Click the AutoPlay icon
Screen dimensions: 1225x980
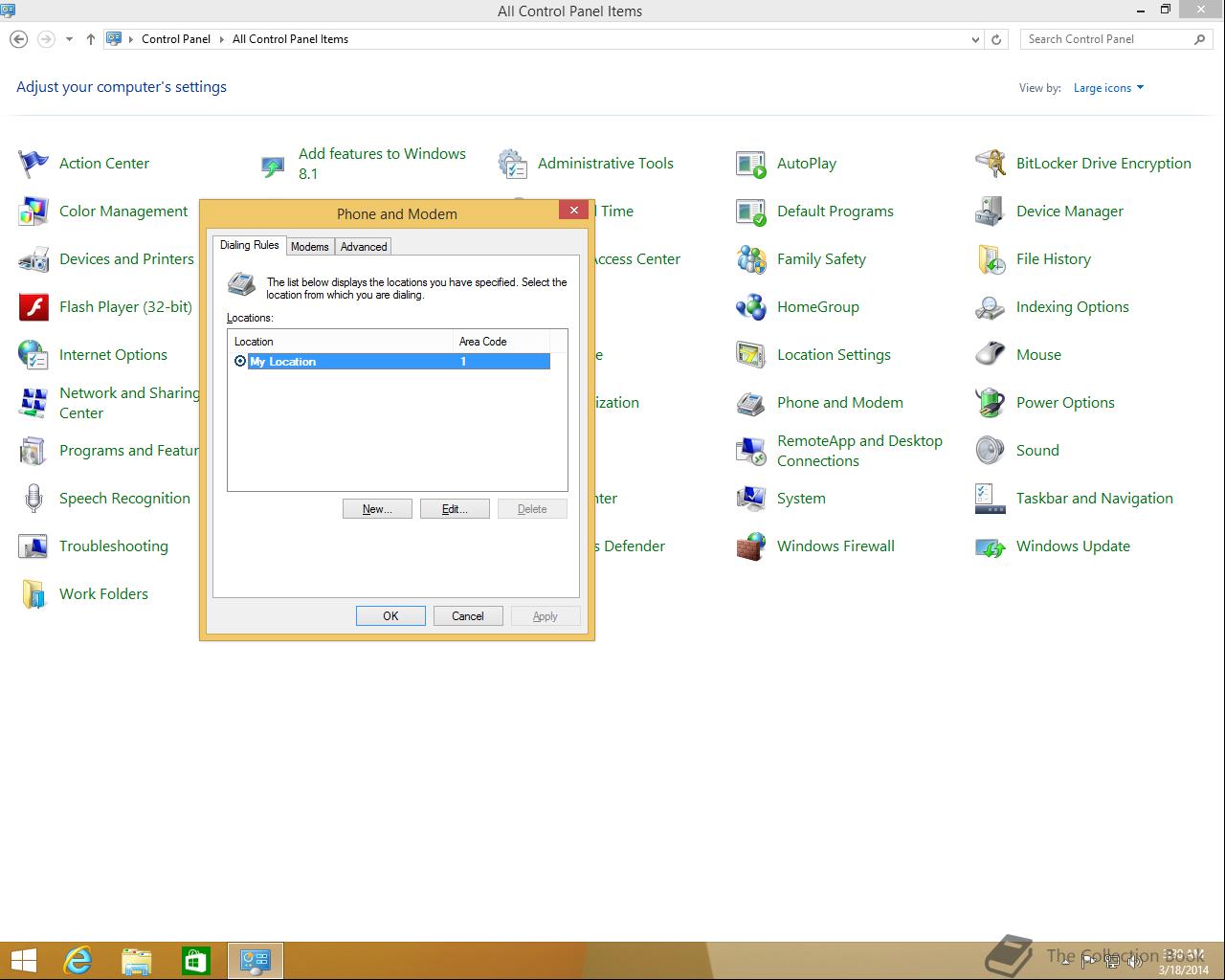pos(751,164)
